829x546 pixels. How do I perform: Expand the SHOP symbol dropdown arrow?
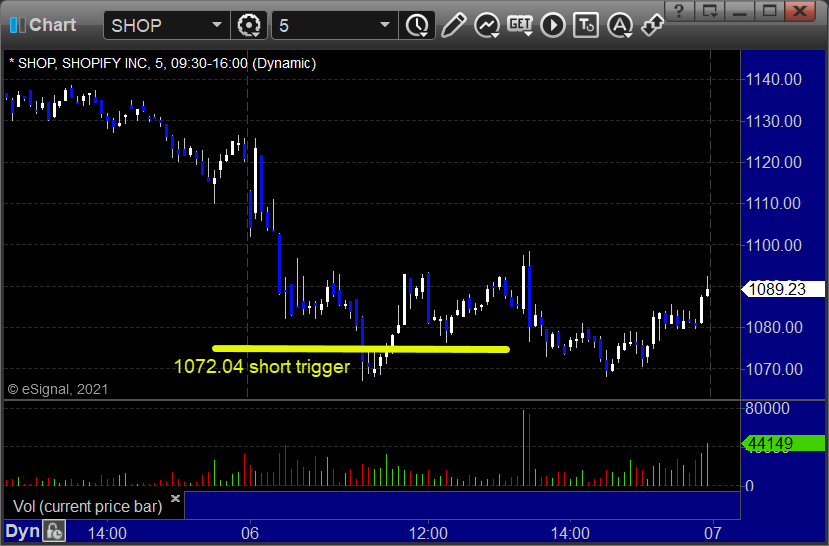[x=216, y=25]
